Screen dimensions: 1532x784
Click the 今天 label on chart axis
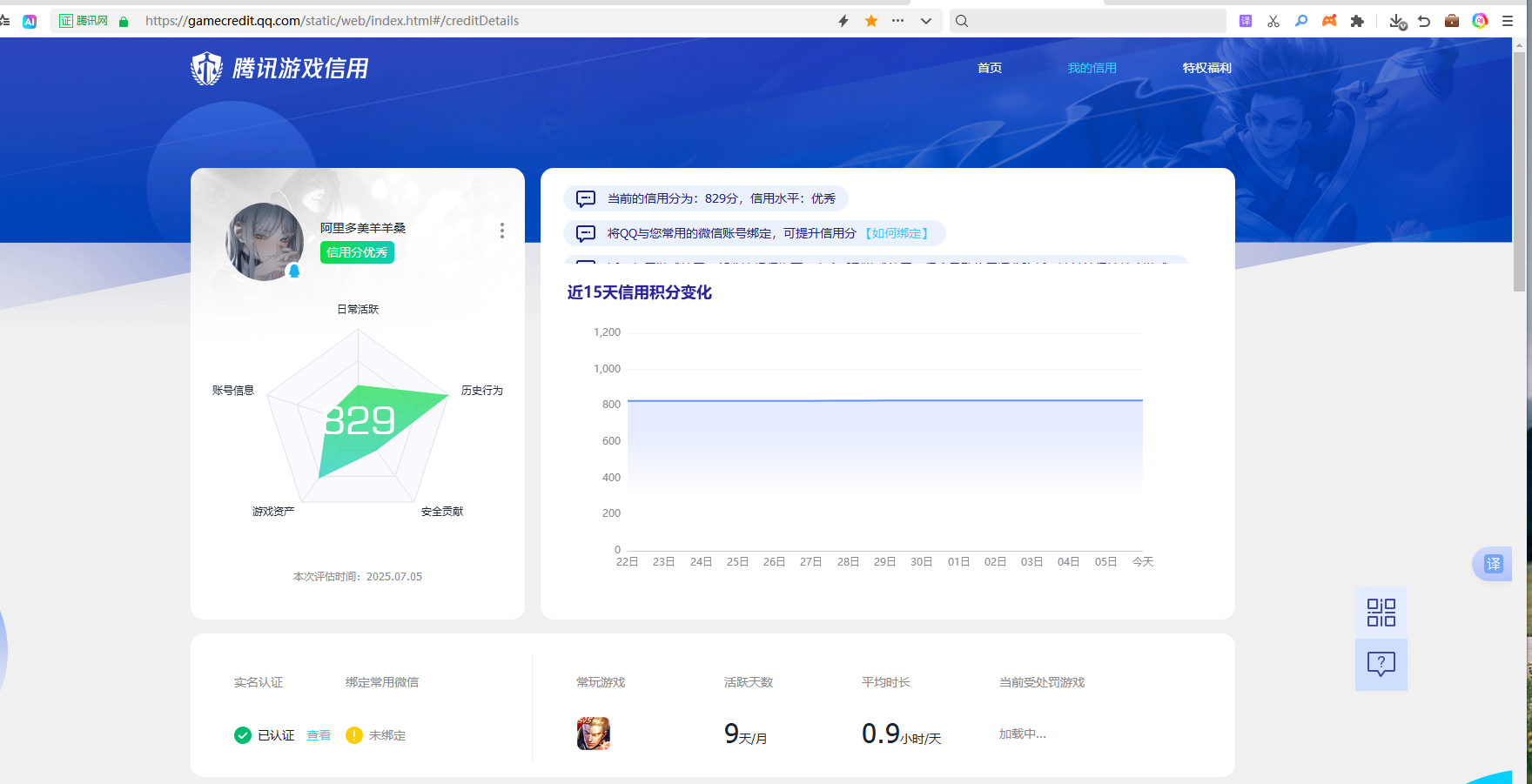1143,562
